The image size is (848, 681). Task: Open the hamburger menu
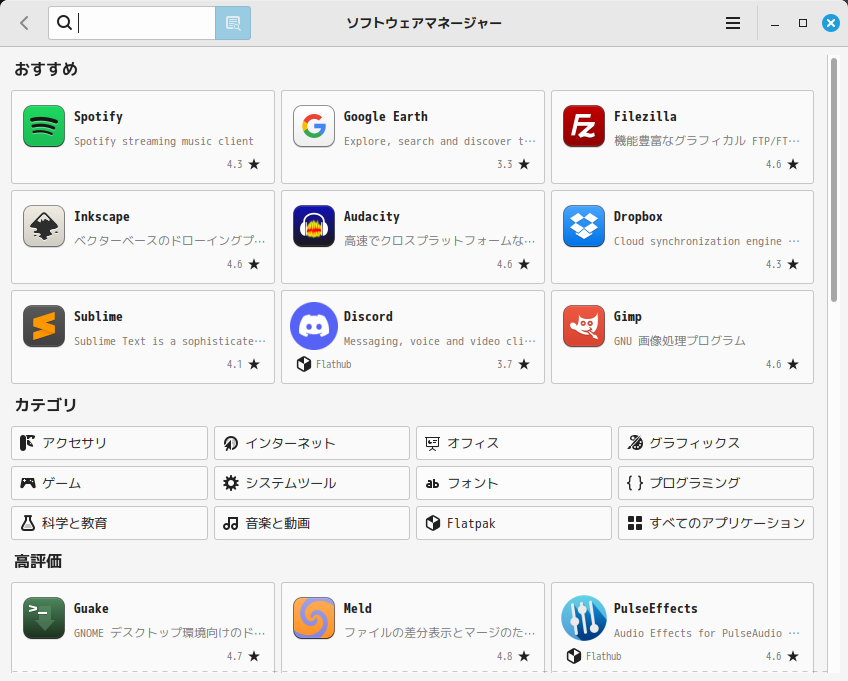733,22
